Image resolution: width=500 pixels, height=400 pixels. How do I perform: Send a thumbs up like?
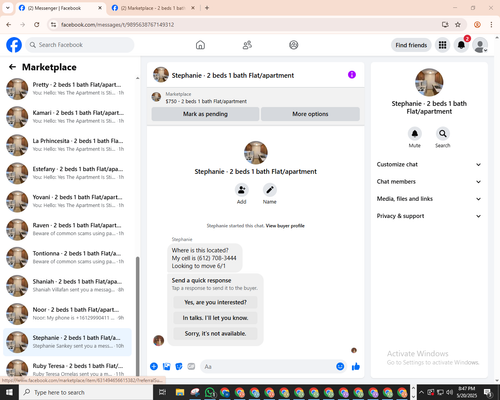coord(356,367)
